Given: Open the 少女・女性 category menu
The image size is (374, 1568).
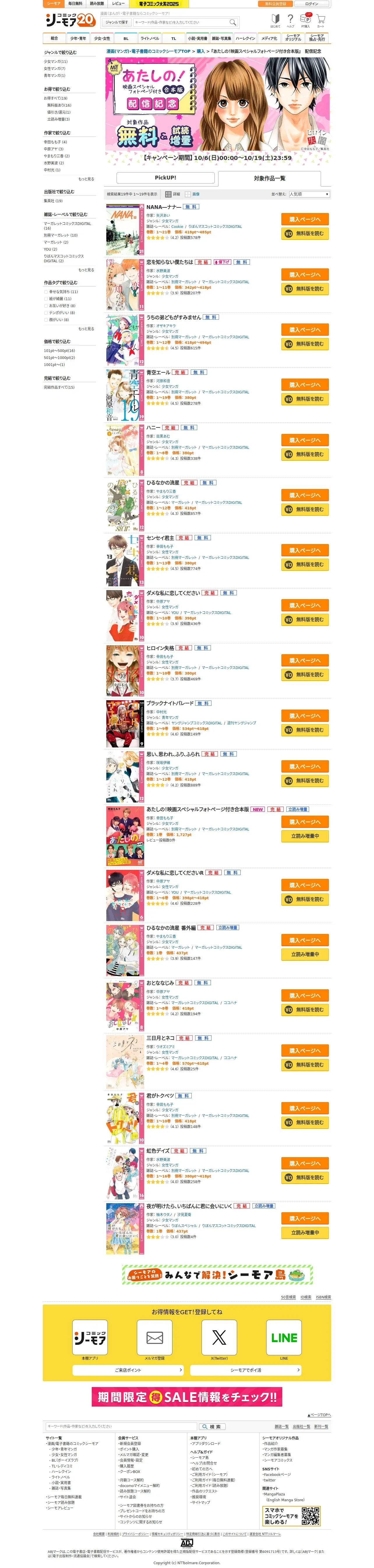Looking at the screenshot, I should click(x=102, y=38).
